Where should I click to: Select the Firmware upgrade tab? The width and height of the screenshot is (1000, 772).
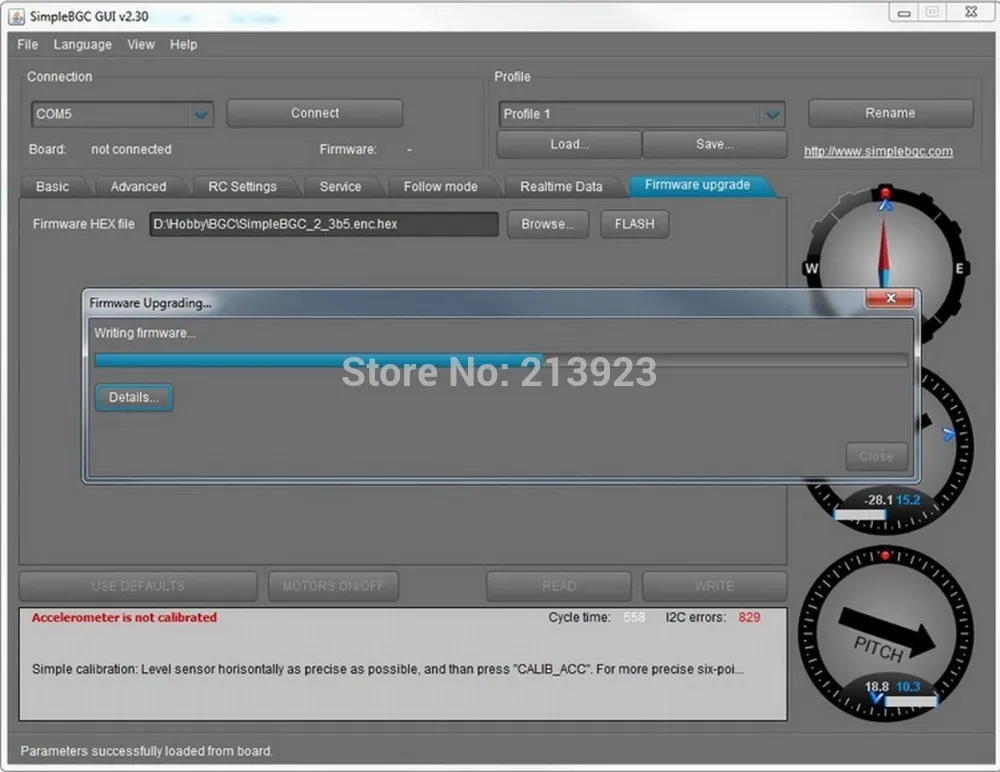[698, 185]
